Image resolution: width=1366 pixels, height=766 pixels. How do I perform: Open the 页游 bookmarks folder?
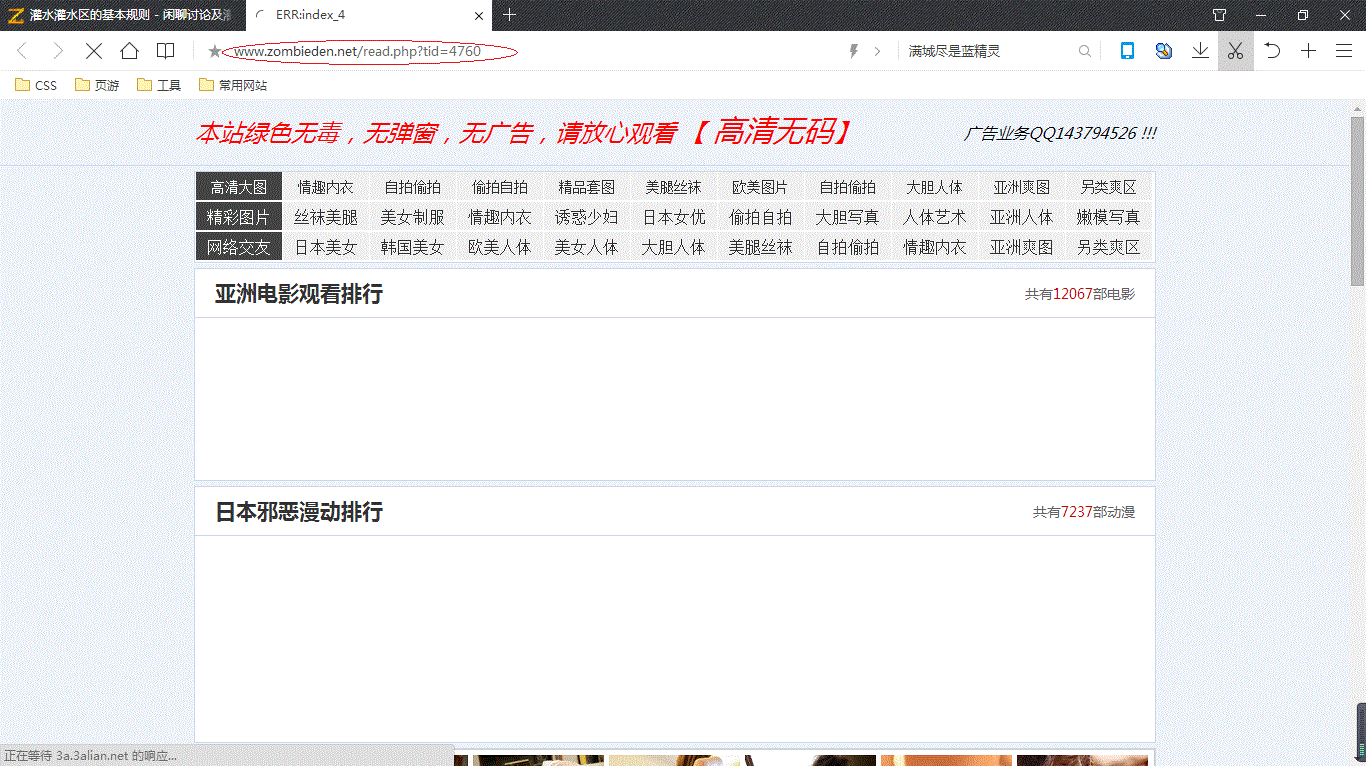[x=97, y=85]
